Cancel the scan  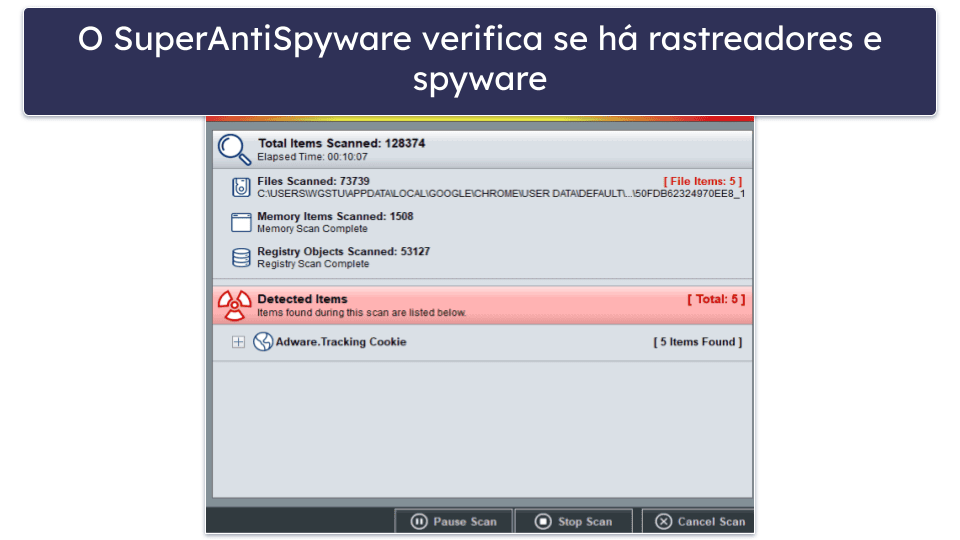[700, 521]
